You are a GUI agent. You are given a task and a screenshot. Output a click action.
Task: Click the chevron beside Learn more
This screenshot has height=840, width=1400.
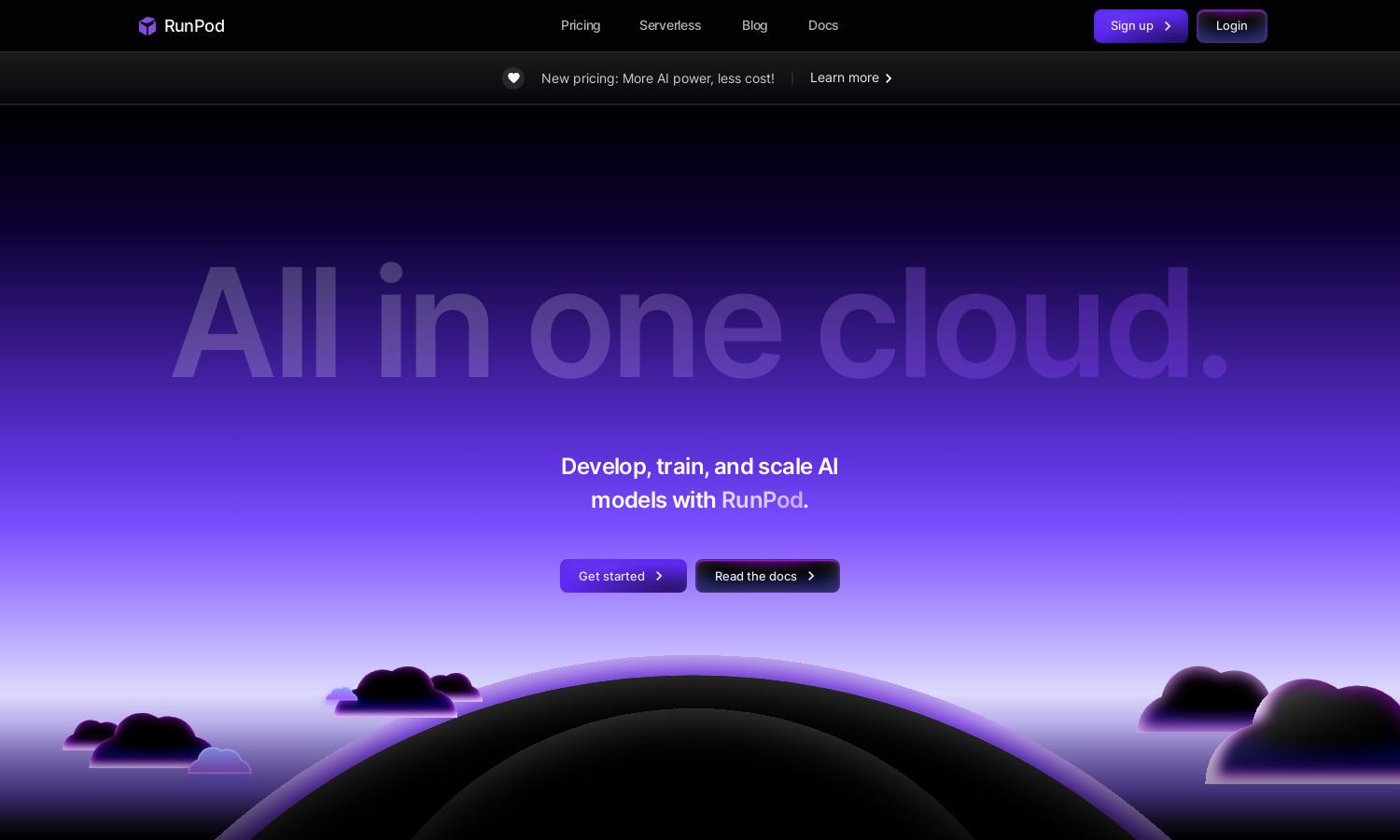pos(889,78)
